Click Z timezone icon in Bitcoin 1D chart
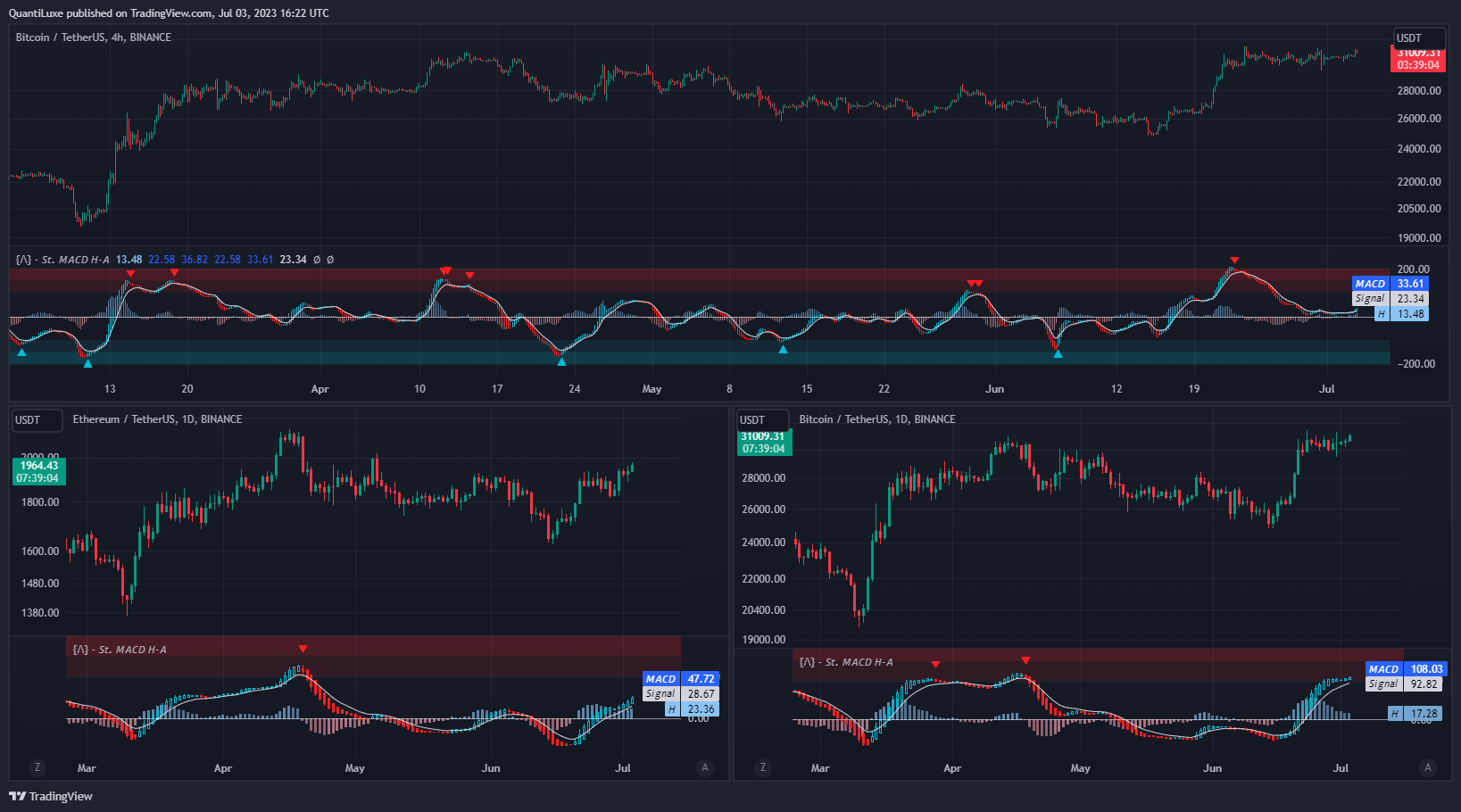Viewport: 1461px width, 812px height. click(x=762, y=767)
